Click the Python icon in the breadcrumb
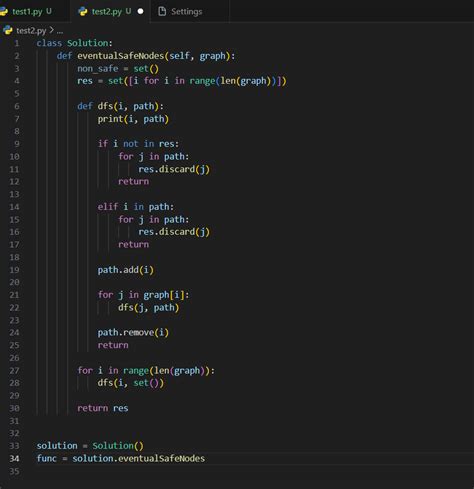Screen dimensions: 474x489 click(x=8, y=30)
